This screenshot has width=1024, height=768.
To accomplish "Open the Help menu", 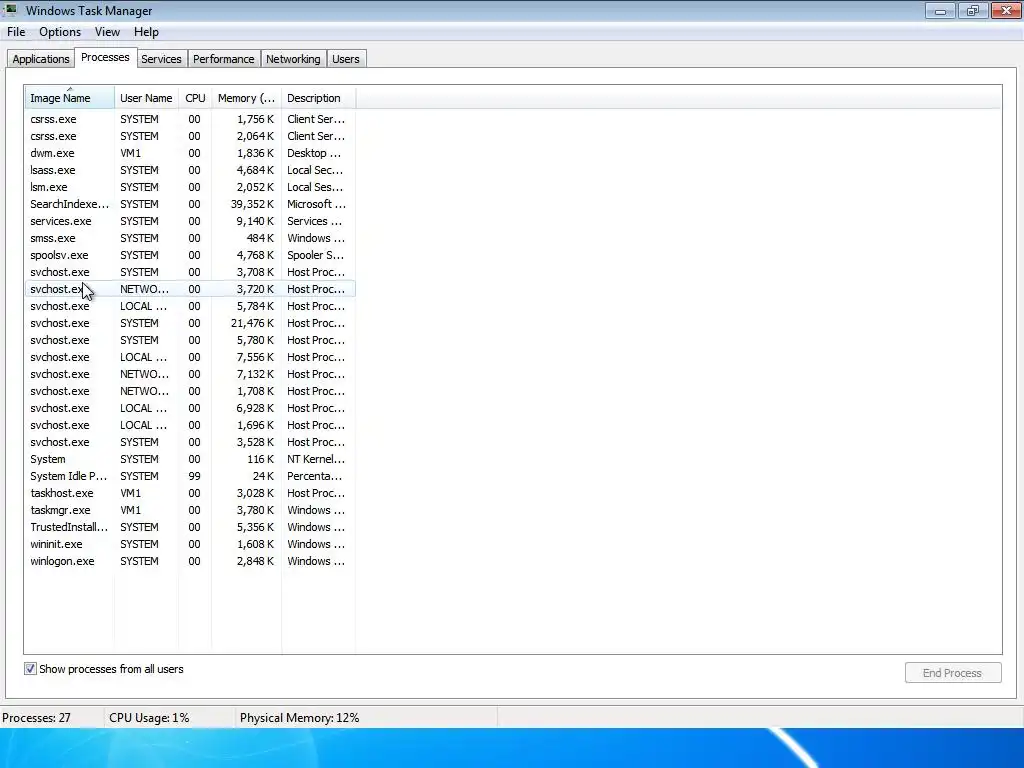I will click(146, 32).
